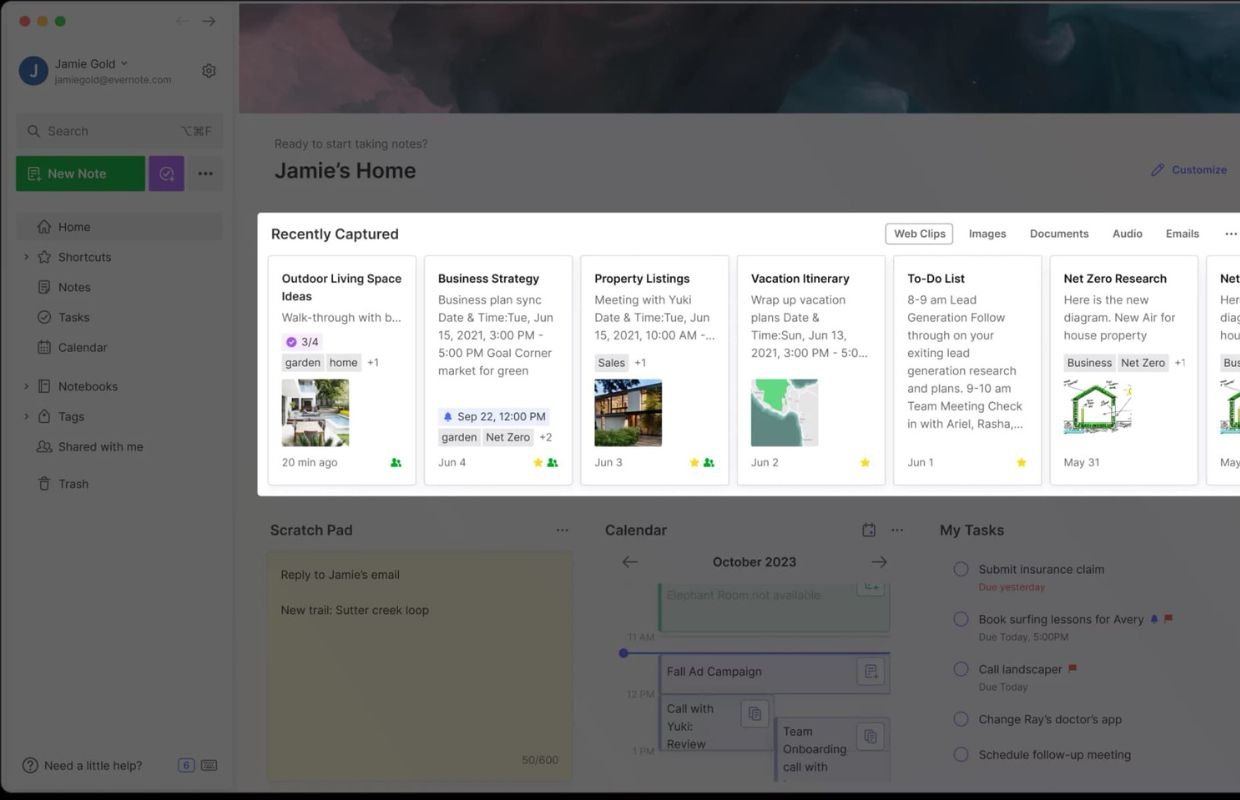Select the Documents tab
Viewport: 1240px width, 800px height.
pos(1059,233)
